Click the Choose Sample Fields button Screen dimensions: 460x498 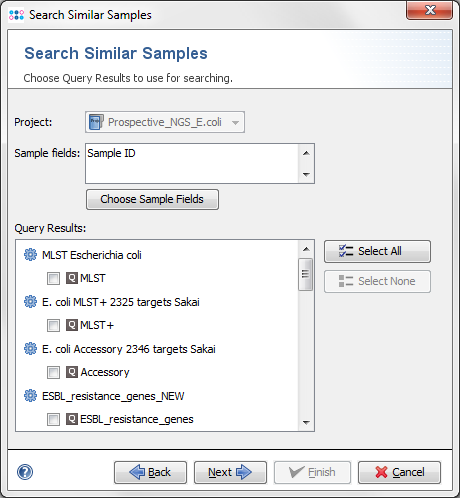coord(152,199)
